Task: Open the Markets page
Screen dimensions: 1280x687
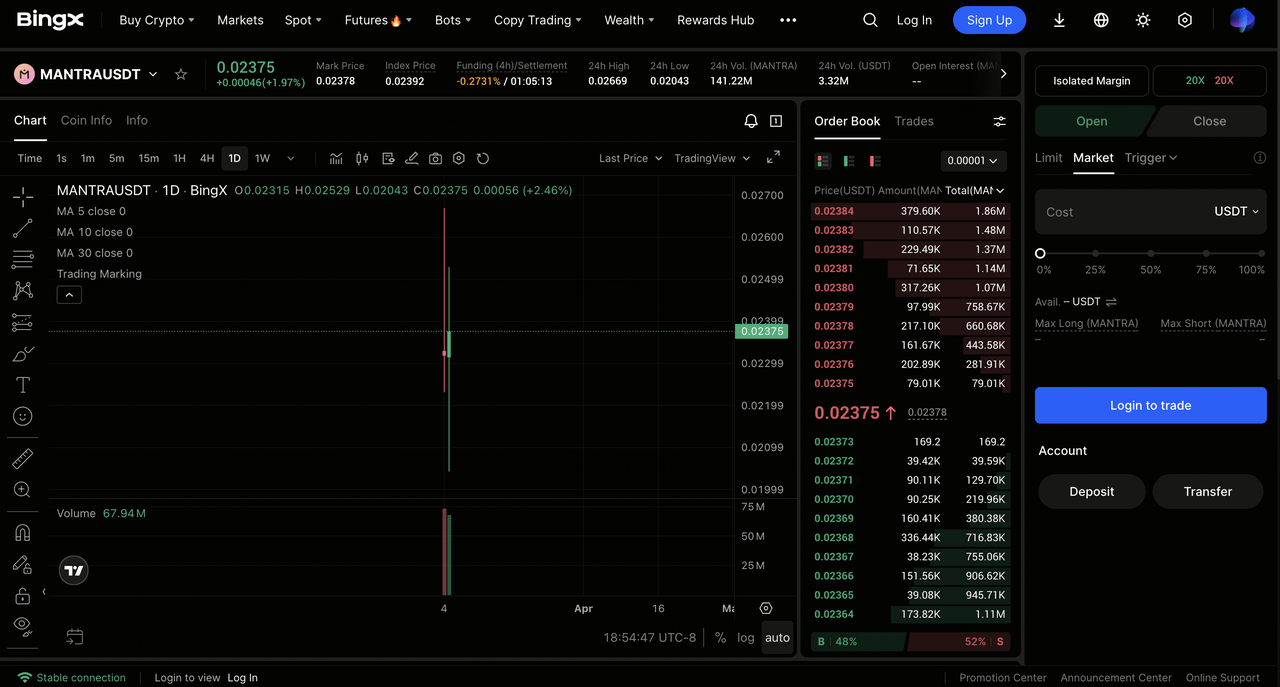Action: click(x=240, y=20)
